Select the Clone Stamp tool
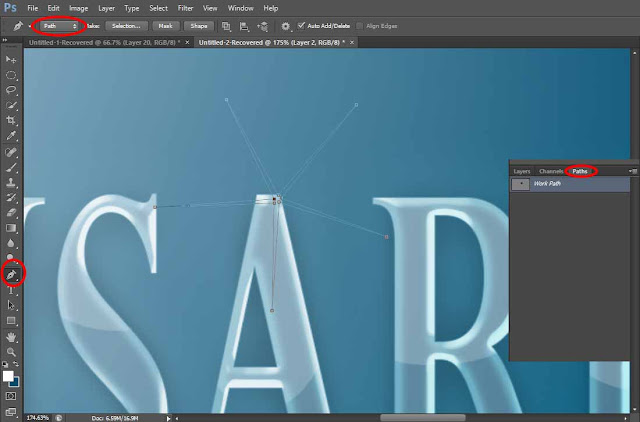 pos(11,182)
